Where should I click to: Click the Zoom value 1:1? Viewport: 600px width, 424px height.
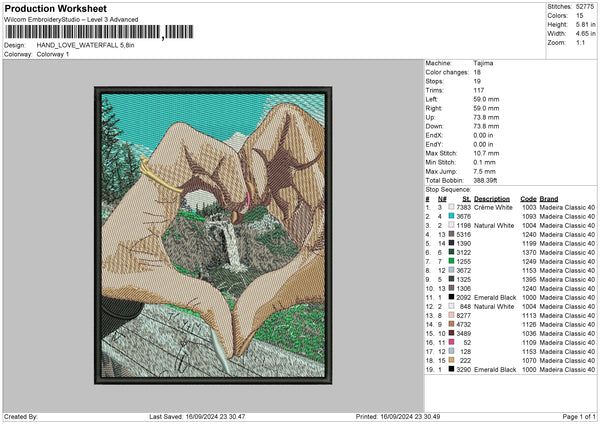point(580,43)
